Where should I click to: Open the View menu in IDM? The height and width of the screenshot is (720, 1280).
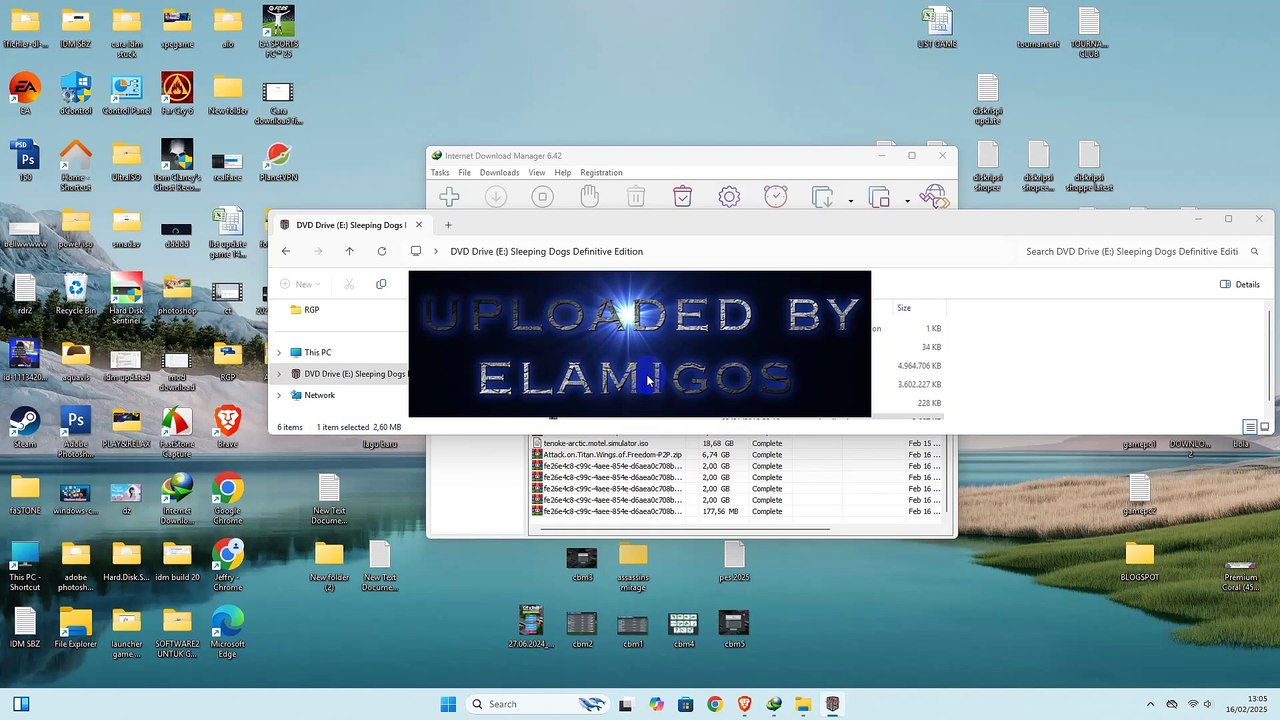point(537,173)
